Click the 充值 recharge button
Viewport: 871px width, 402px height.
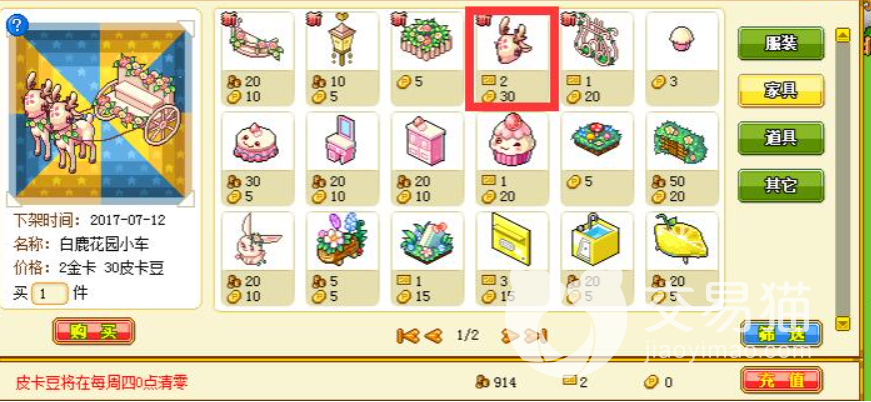tap(782, 380)
